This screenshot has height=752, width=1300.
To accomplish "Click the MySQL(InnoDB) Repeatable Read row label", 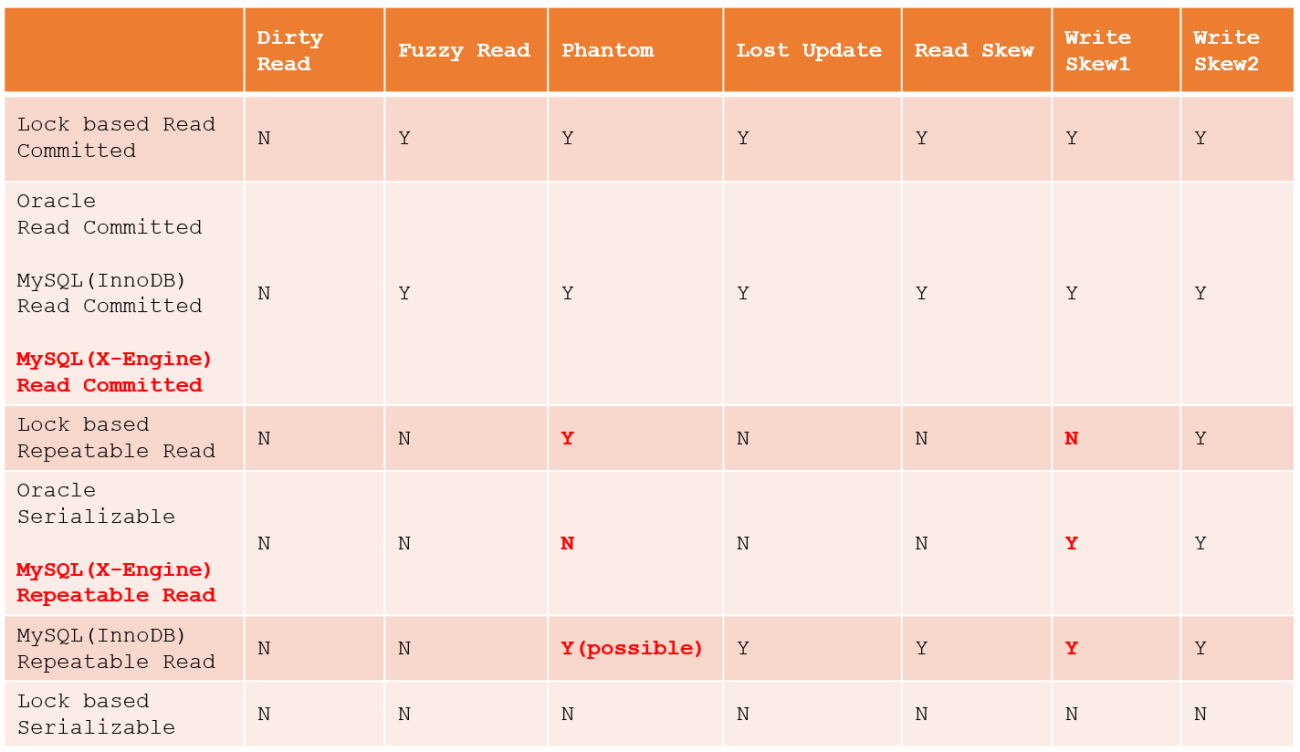I will pyautogui.click(x=116, y=648).
